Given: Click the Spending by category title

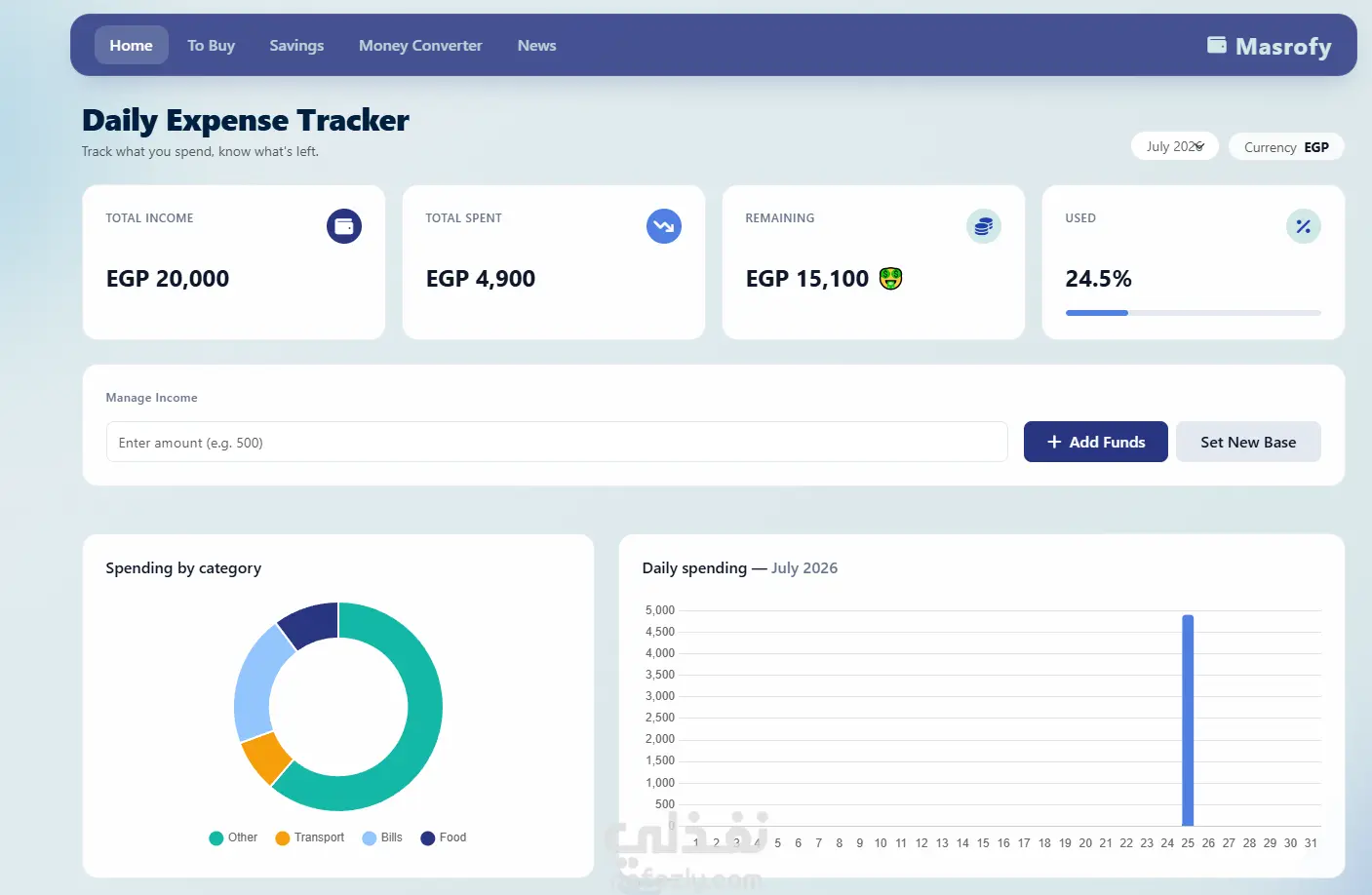Looking at the screenshot, I should (183, 567).
